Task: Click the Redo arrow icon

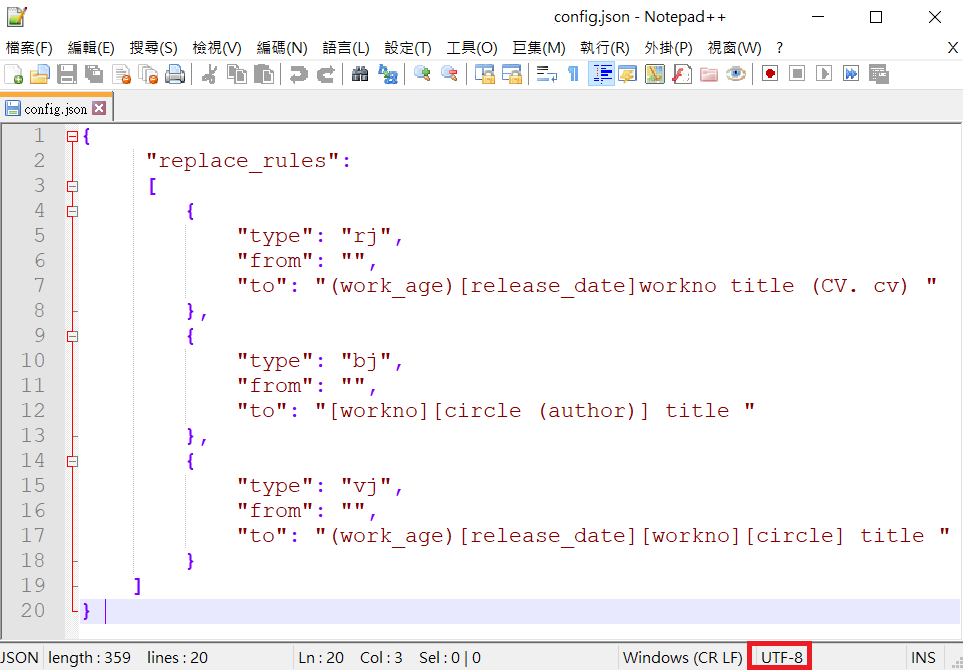Action: tap(325, 73)
